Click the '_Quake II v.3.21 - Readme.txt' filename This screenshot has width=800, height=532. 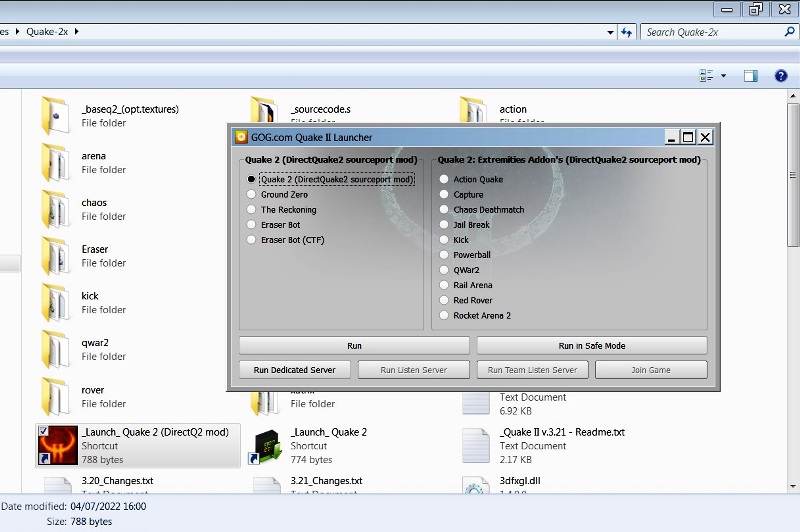click(562, 432)
